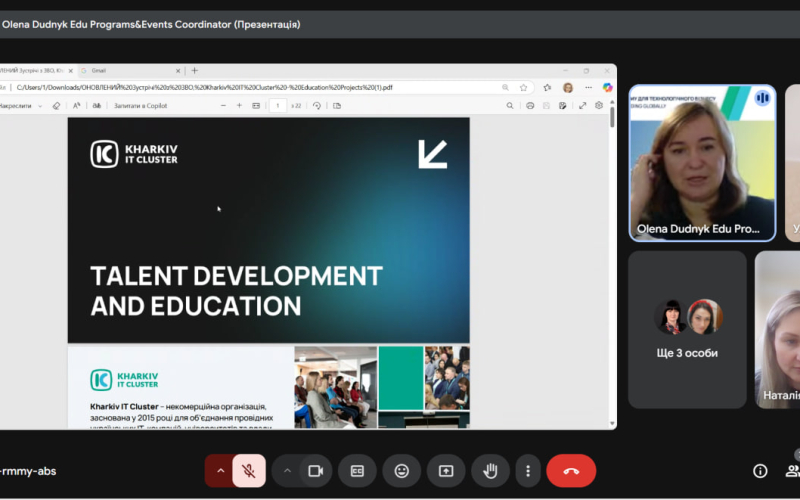Image resolution: width=800 pixels, height=500 pixels.
Task: Zoom in the PDF
Action: pyautogui.click(x=239, y=106)
